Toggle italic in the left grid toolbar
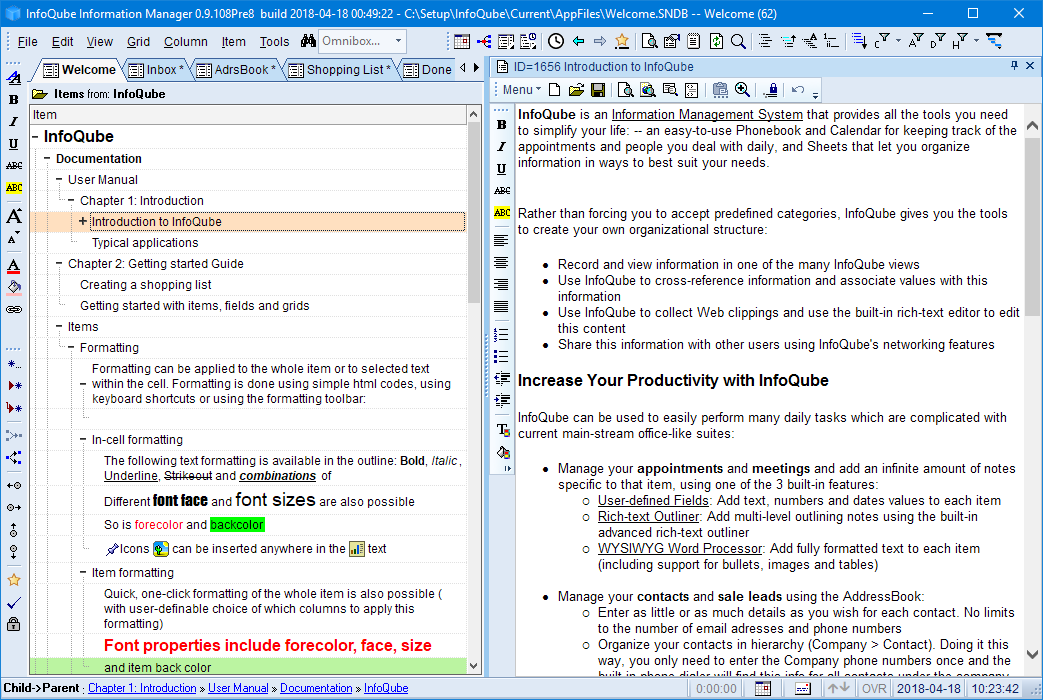 click(x=14, y=122)
